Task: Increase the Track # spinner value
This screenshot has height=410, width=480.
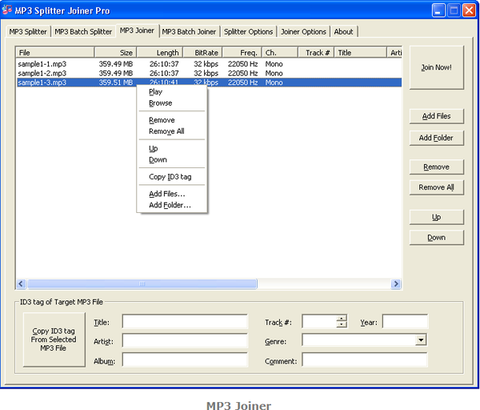Action: [341, 318]
